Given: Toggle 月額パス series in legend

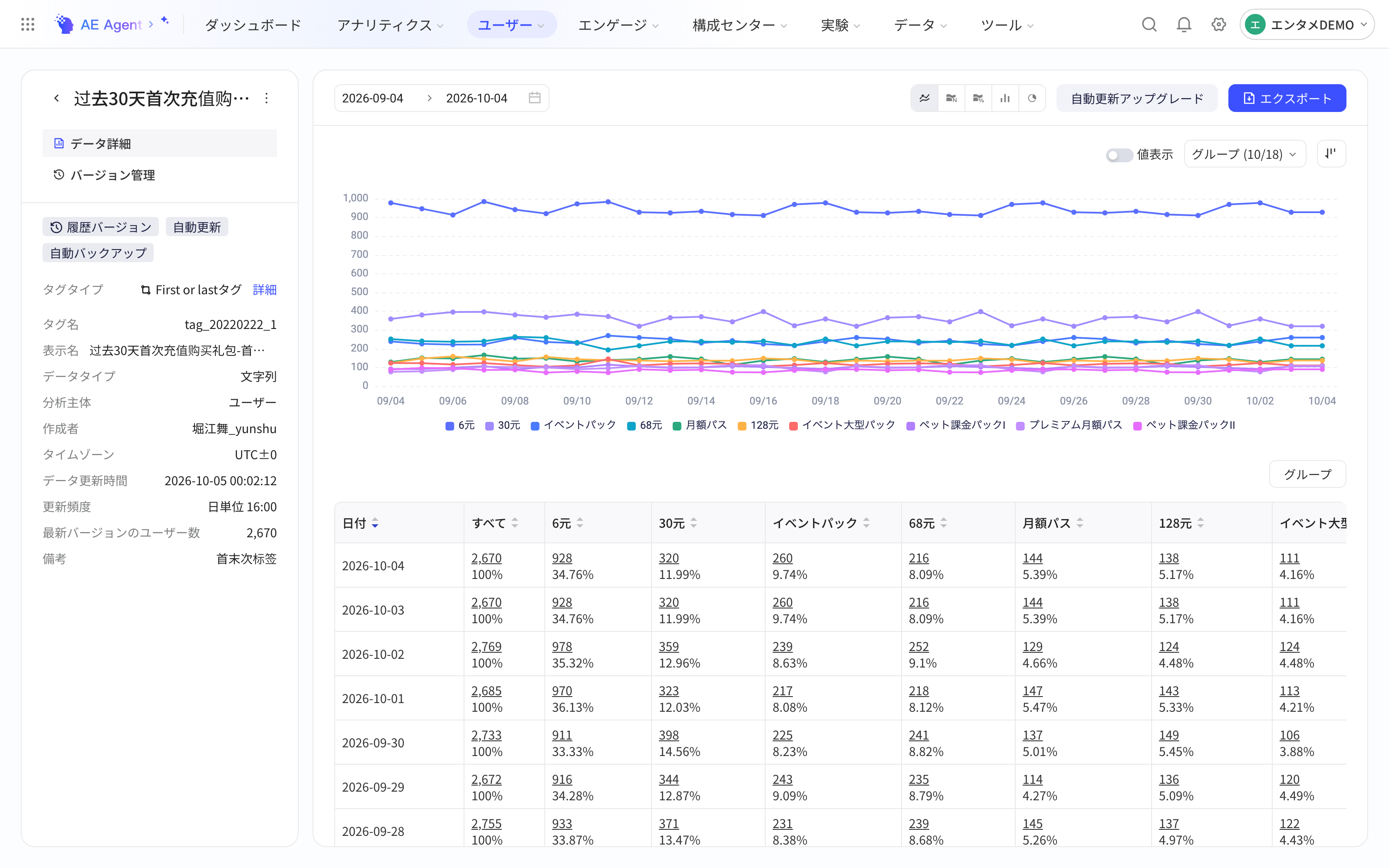Looking at the screenshot, I should tap(700, 425).
